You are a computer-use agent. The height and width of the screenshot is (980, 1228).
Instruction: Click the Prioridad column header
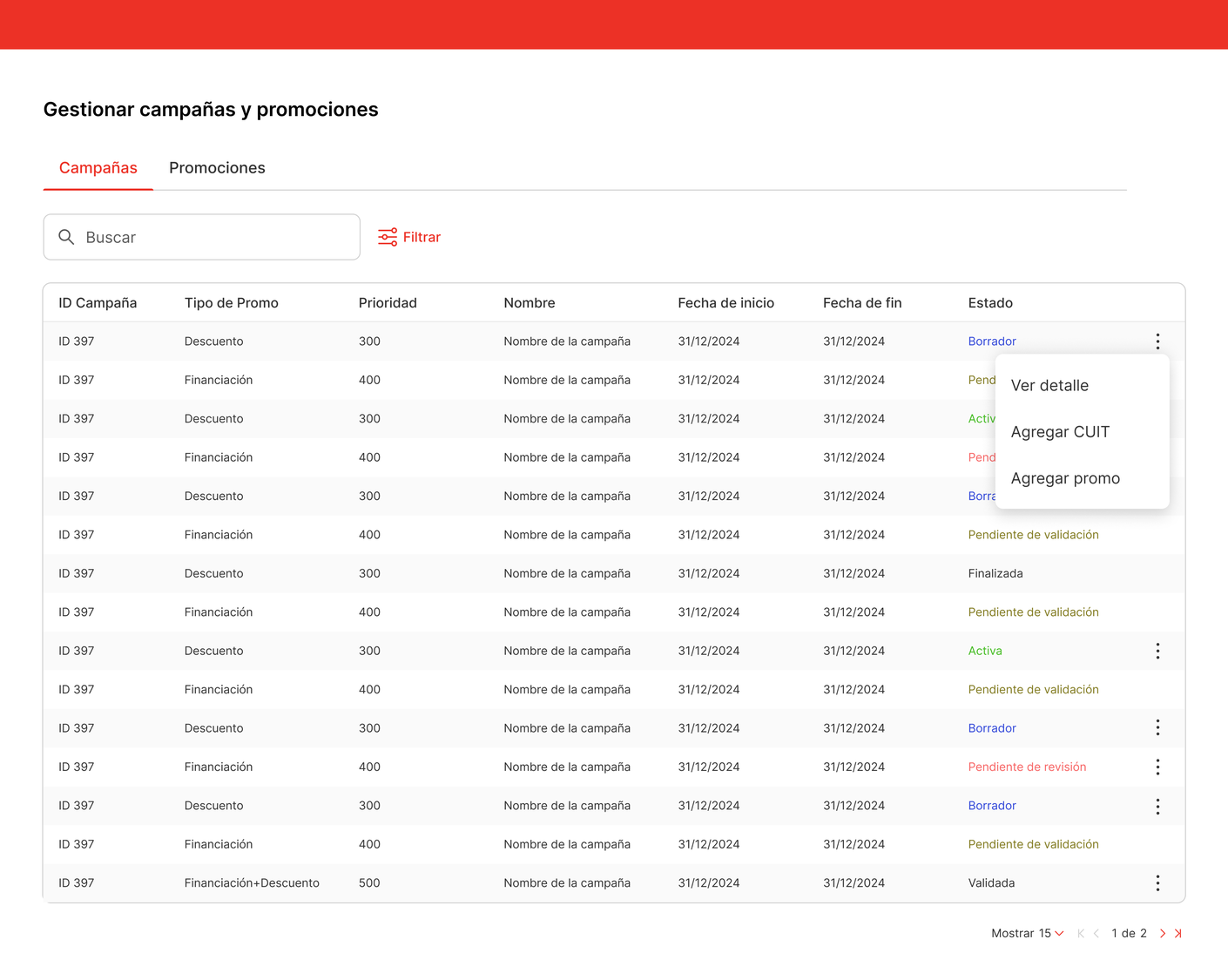[x=388, y=303]
